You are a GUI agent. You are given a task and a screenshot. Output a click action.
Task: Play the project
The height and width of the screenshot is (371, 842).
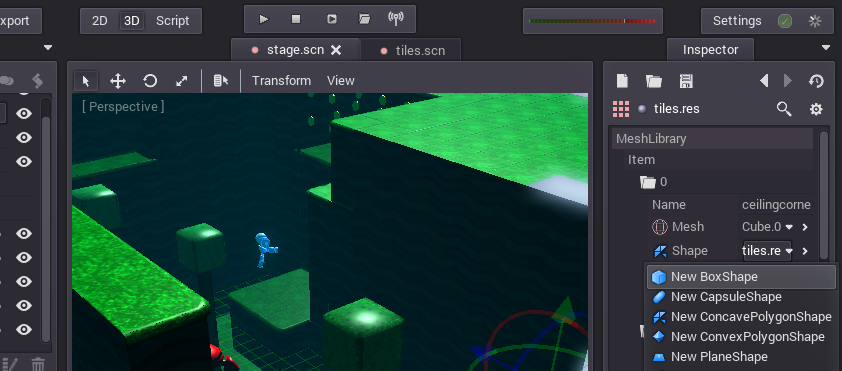pyautogui.click(x=263, y=19)
